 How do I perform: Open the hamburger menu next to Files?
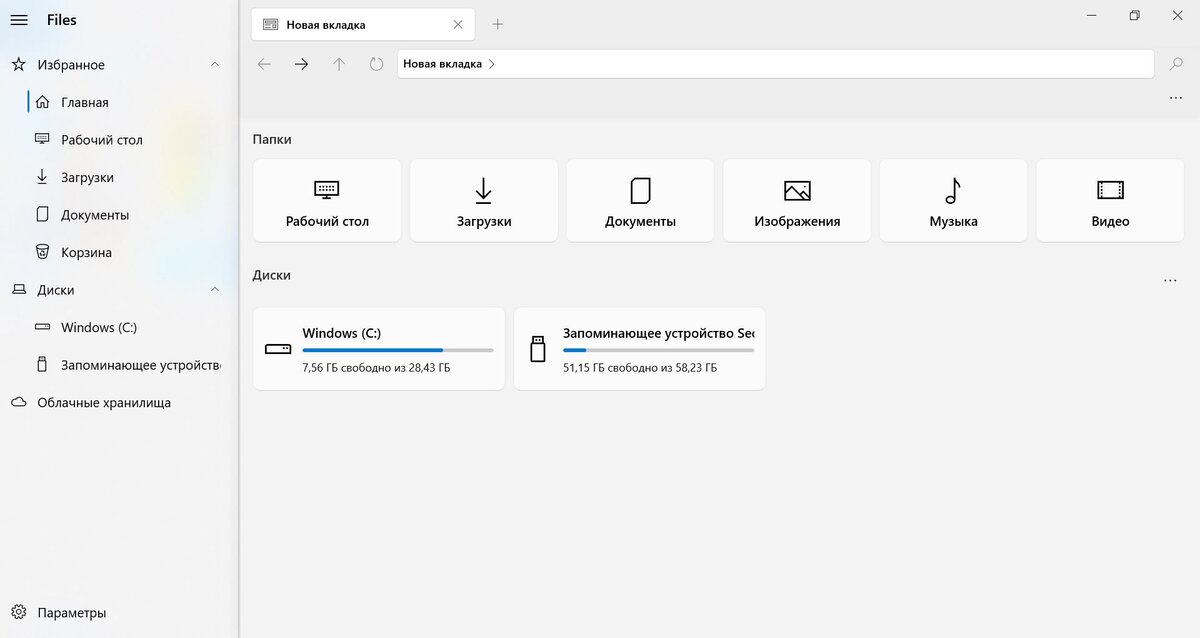[x=18, y=20]
